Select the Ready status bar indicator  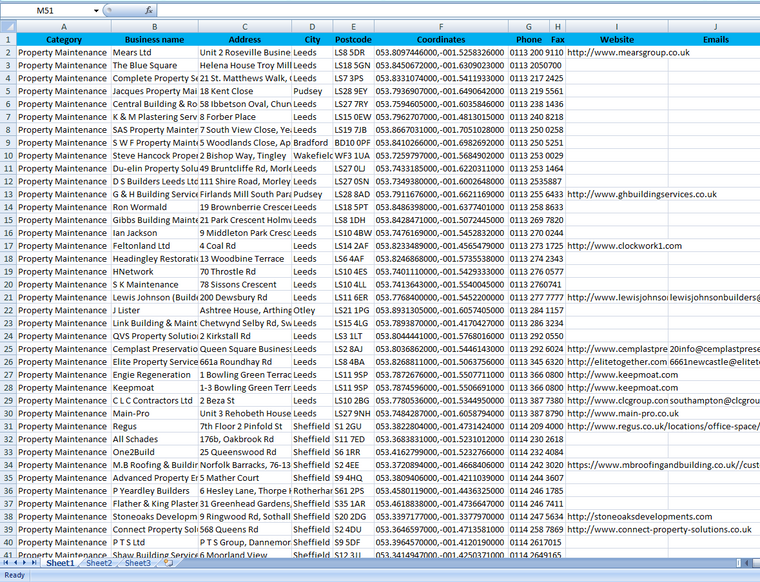(15, 575)
